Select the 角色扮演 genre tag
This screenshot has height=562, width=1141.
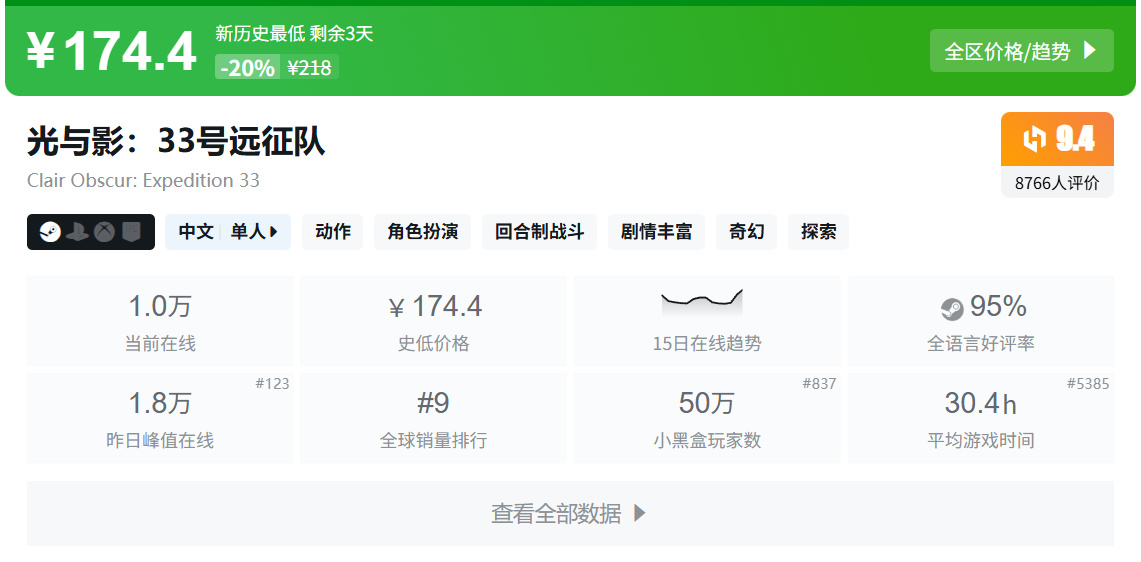(x=423, y=232)
